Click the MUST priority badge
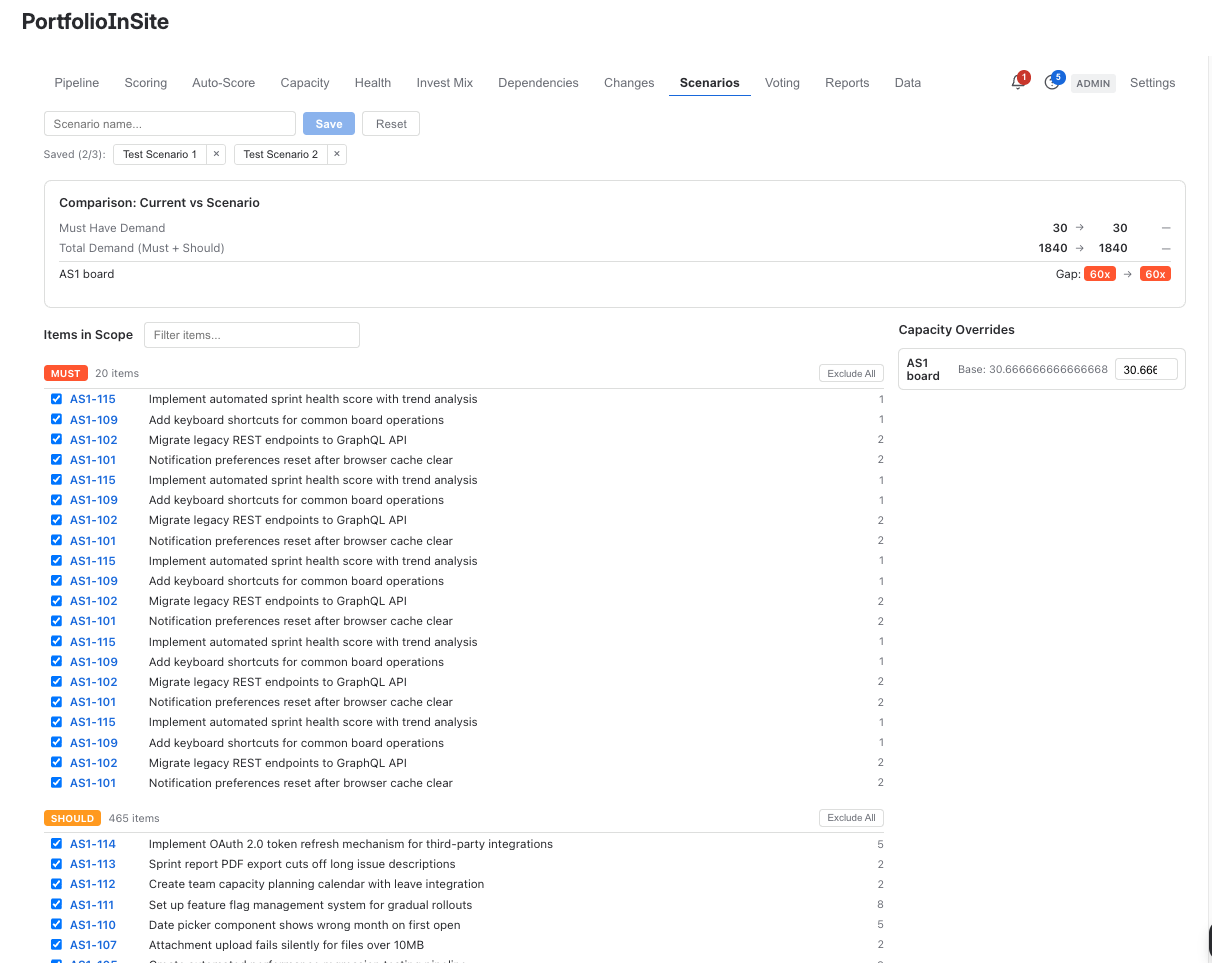 pos(65,372)
